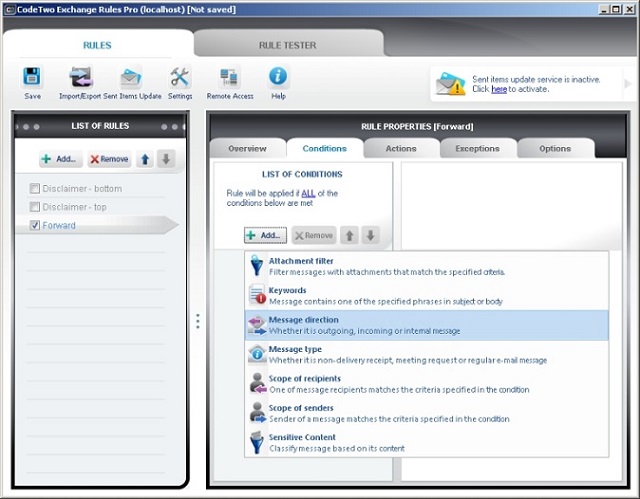This screenshot has height=499, width=640.
Task: Click Remove button in List of Rules
Action: click(109, 159)
